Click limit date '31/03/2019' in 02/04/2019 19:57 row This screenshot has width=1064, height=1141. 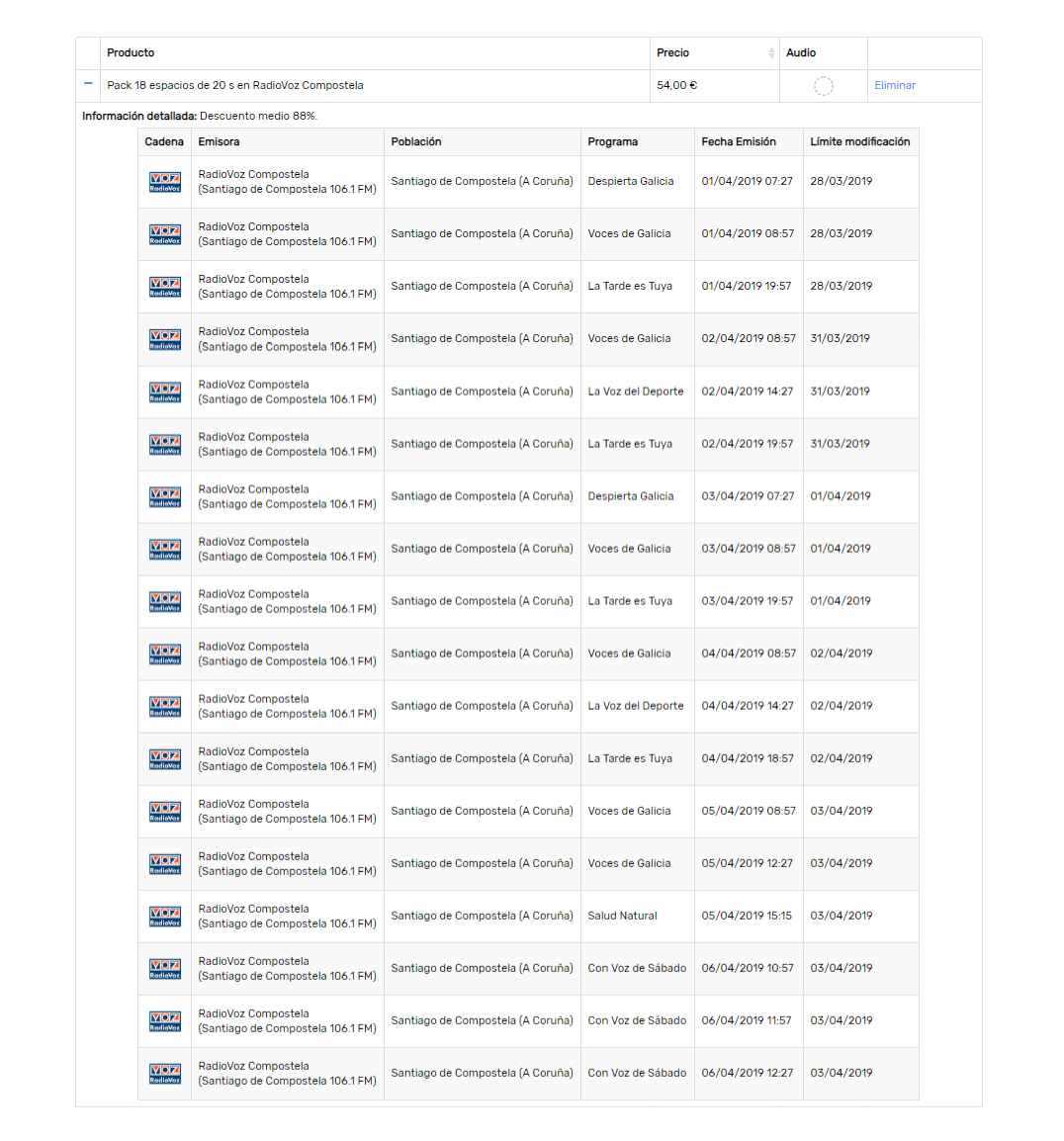click(x=840, y=444)
